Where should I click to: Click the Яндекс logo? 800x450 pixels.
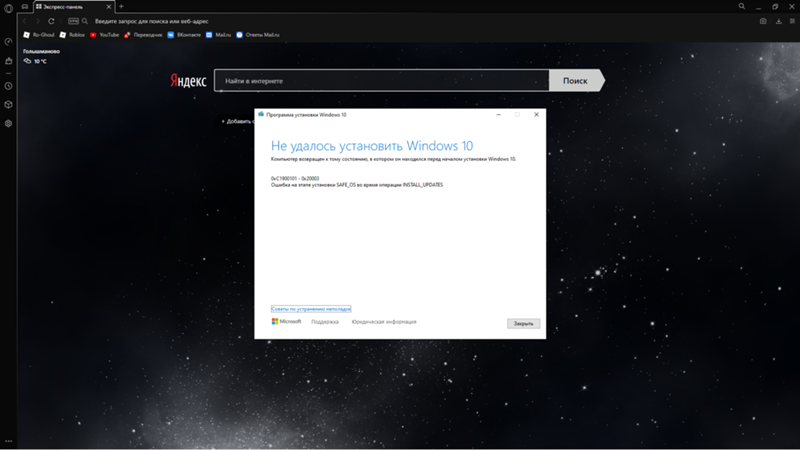click(188, 81)
